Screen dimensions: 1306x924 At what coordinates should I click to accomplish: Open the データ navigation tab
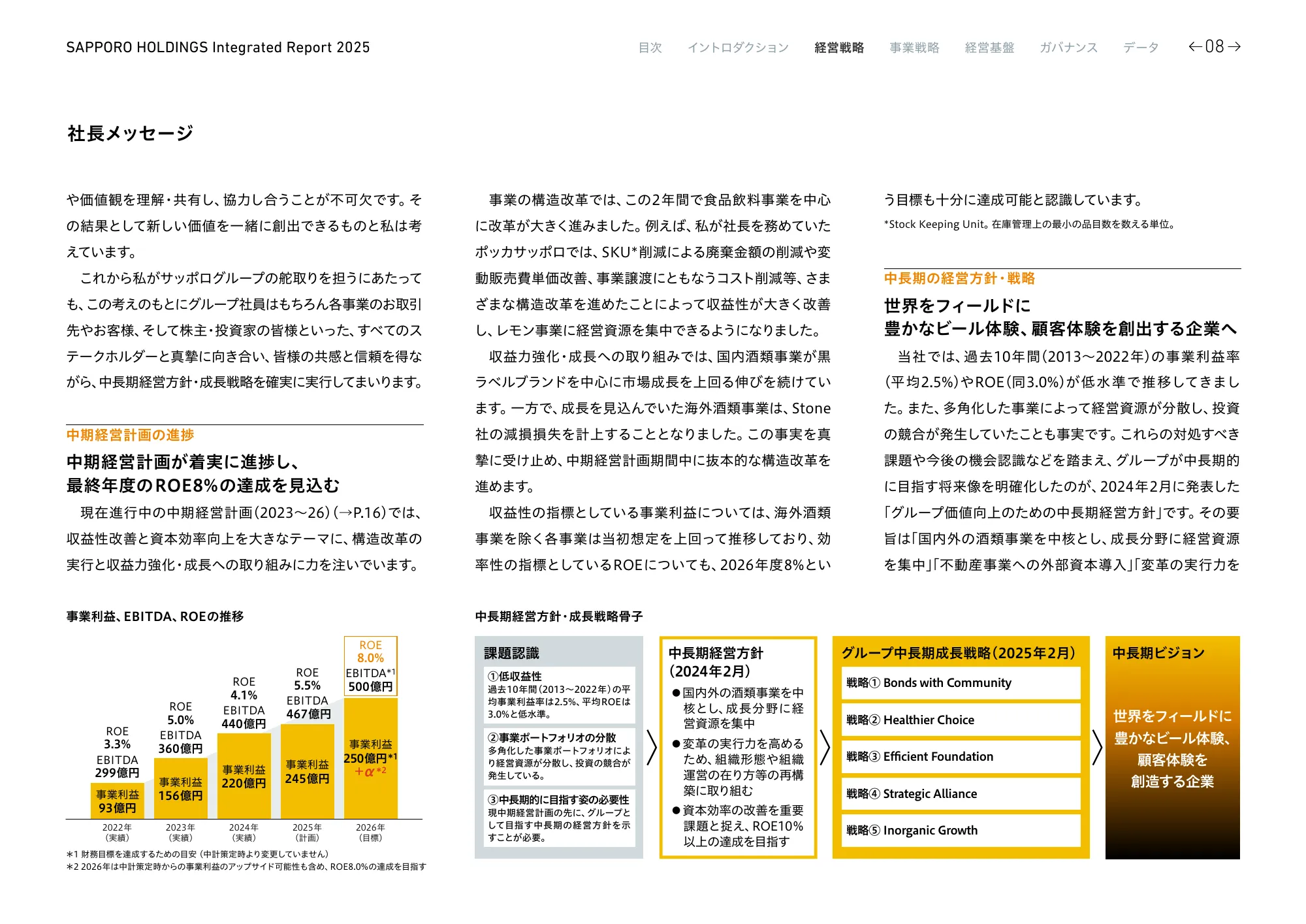pyautogui.click(x=1141, y=48)
